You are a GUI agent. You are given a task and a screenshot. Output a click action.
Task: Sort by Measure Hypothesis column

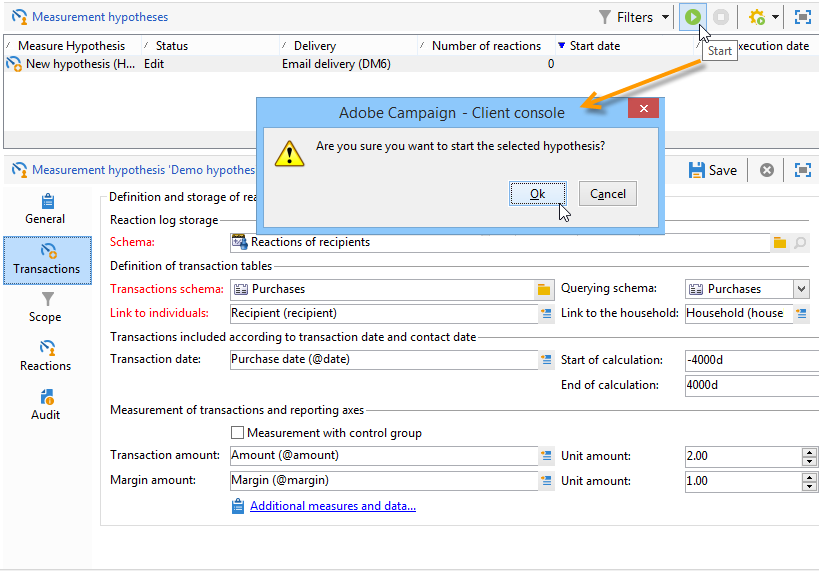pyautogui.click(x=72, y=46)
